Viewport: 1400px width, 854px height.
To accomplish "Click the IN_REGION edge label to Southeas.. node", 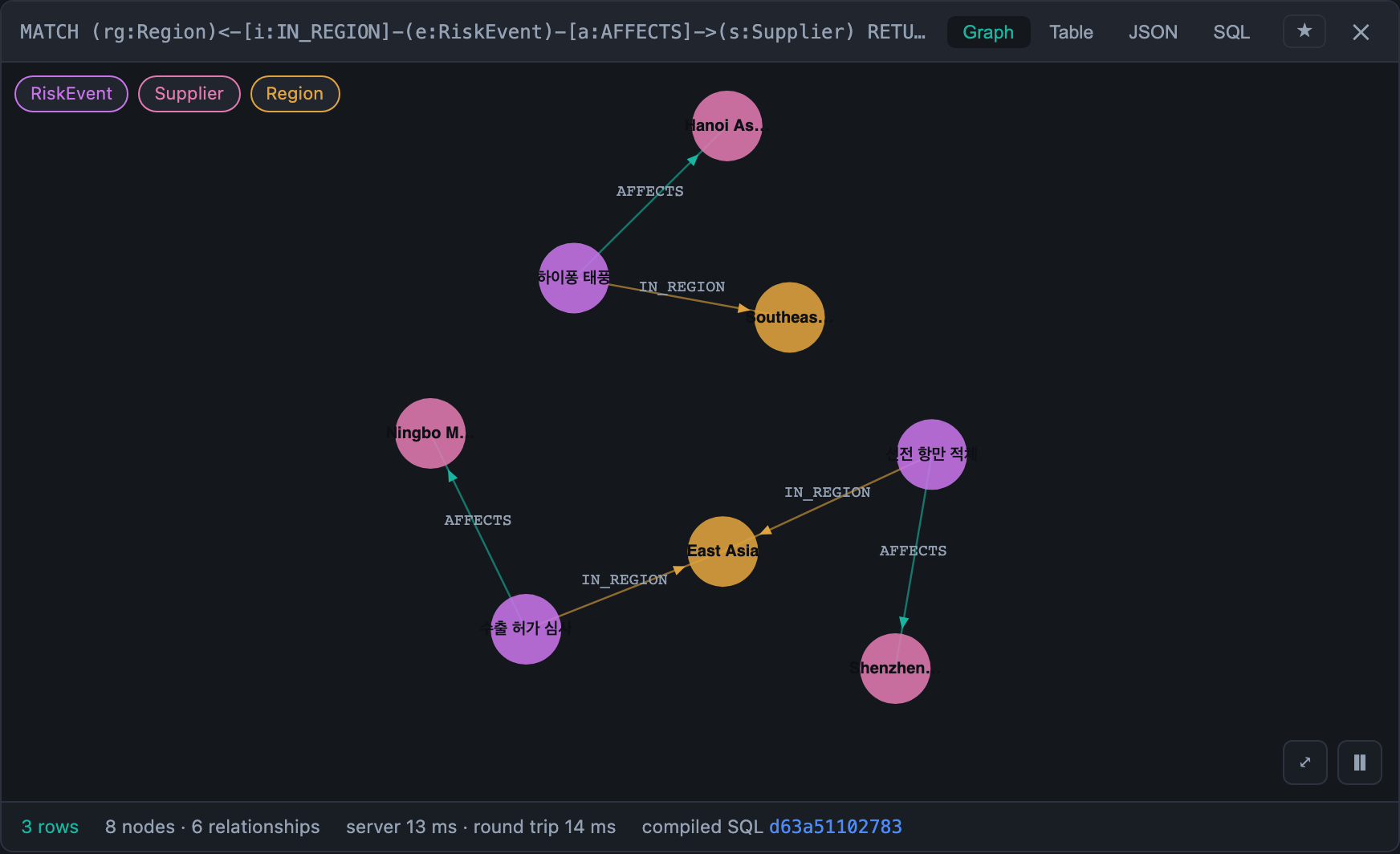I will [x=682, y=287].
